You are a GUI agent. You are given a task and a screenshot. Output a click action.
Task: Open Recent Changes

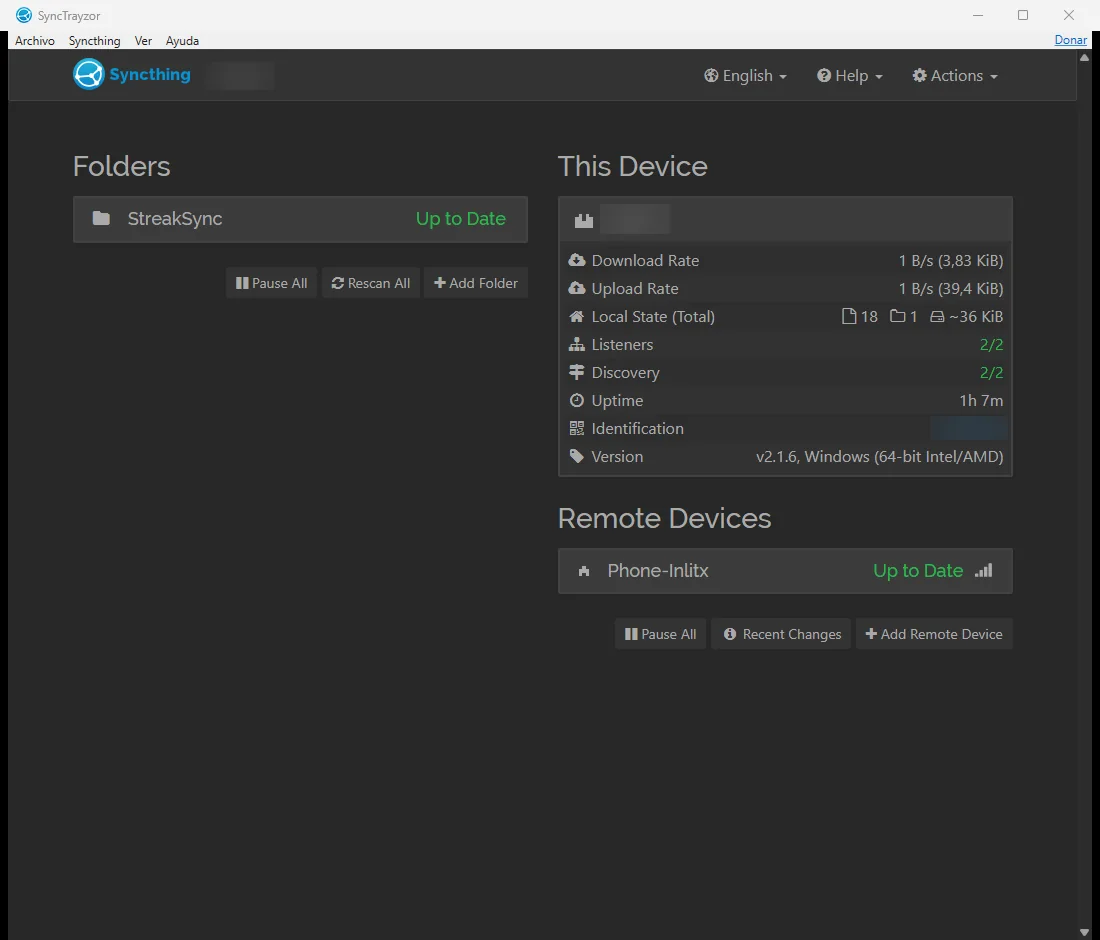tap(782, 634)
